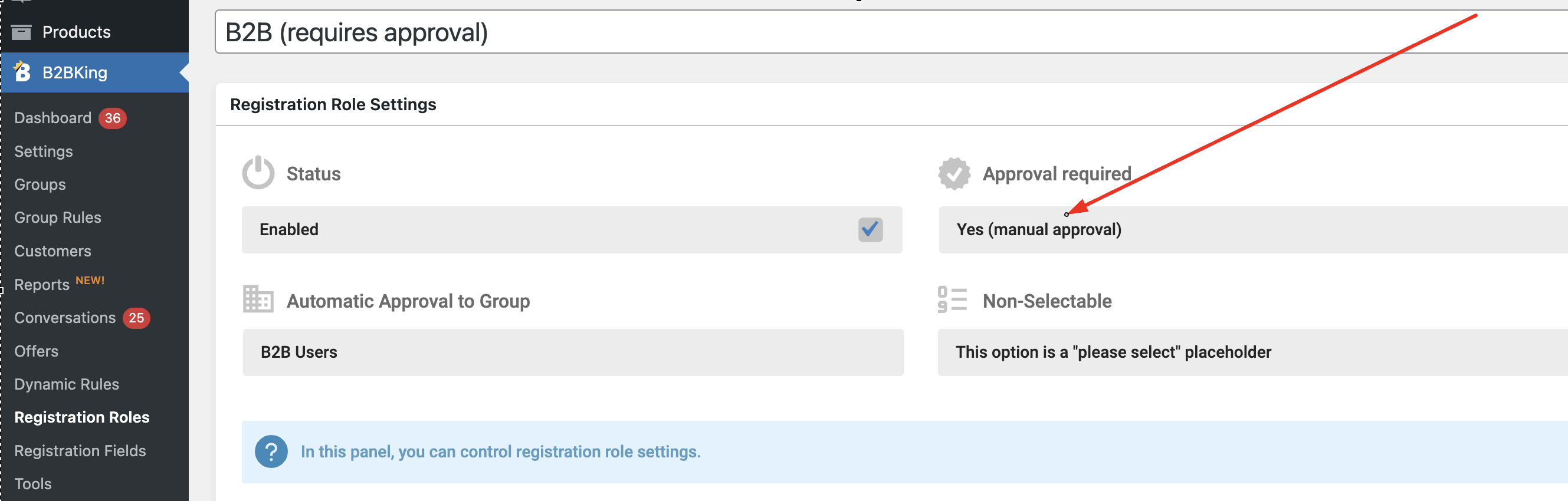Click the Automatic Approval to Group building icon
Viewport: 1568px width, 501px height.
258,299
